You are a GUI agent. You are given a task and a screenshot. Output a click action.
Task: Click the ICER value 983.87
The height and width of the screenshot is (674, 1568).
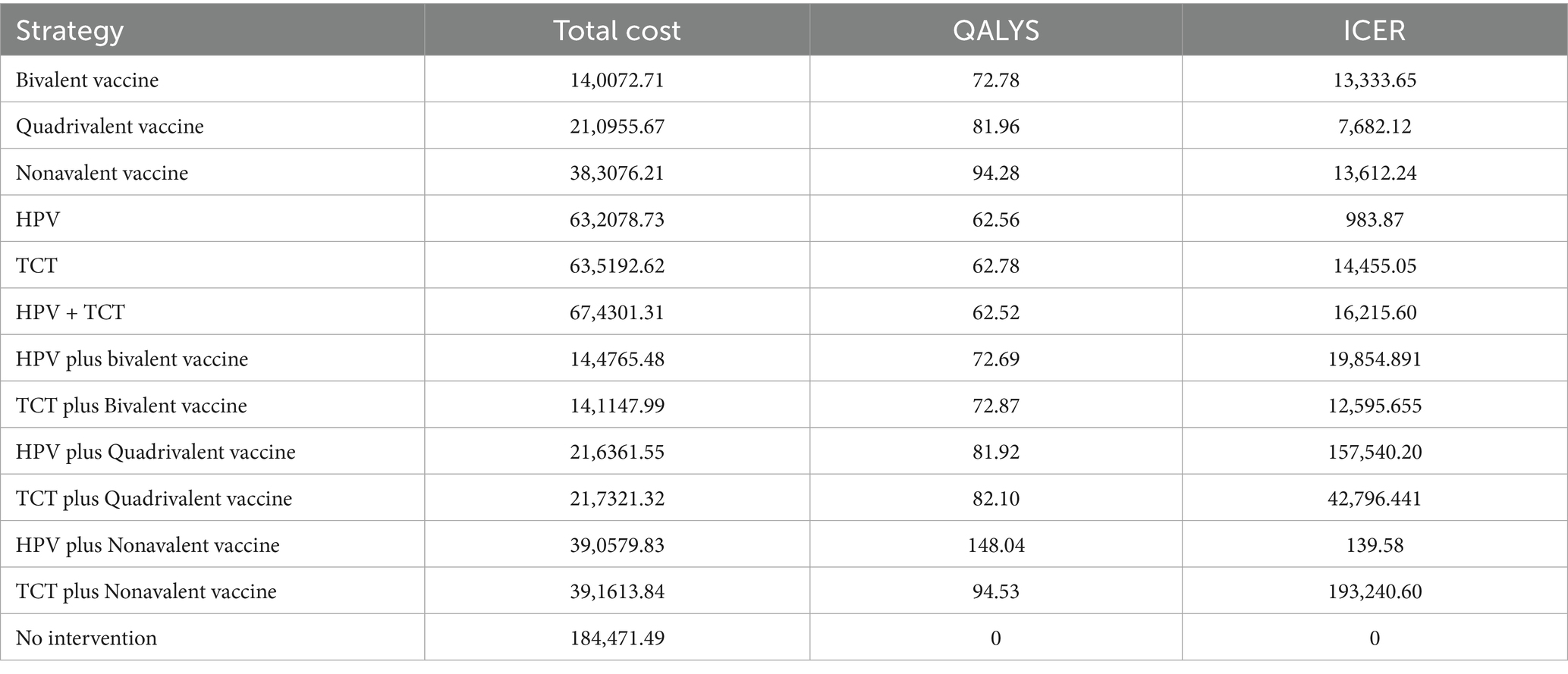(1375, 219)
